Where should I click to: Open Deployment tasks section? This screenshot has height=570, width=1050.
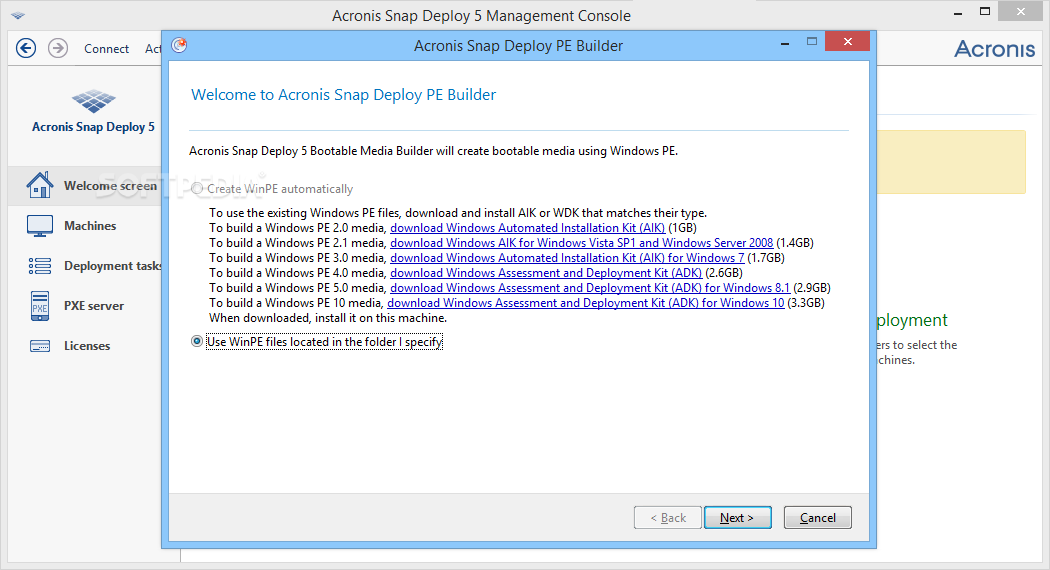[112, 266]
